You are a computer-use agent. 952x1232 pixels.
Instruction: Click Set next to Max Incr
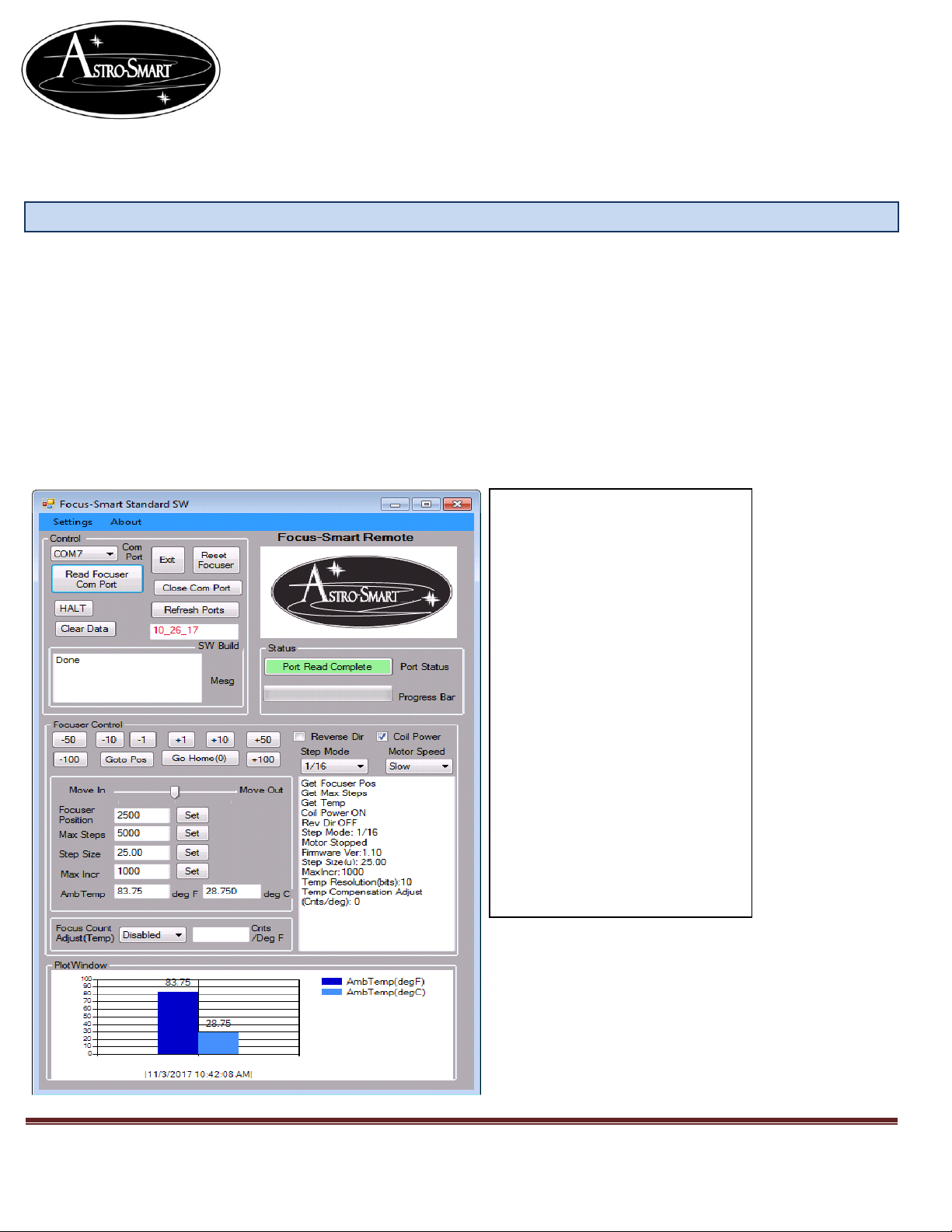(x=192, y=871)
